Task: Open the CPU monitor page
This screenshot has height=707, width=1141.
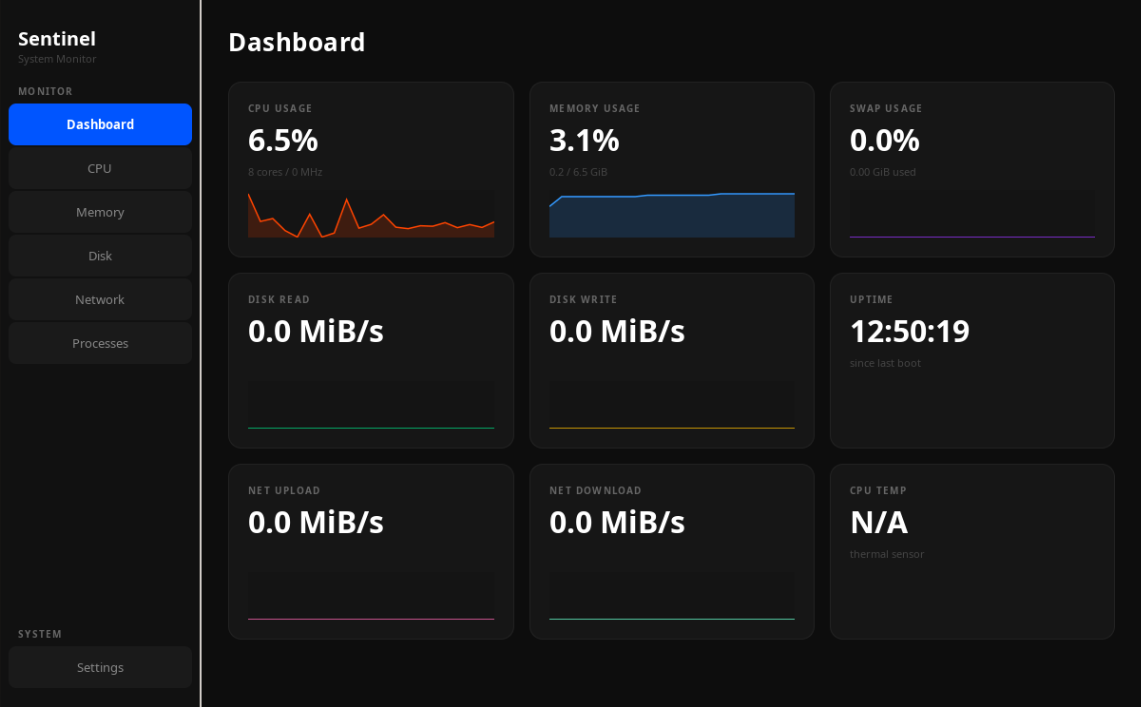Action: [100, 168]
